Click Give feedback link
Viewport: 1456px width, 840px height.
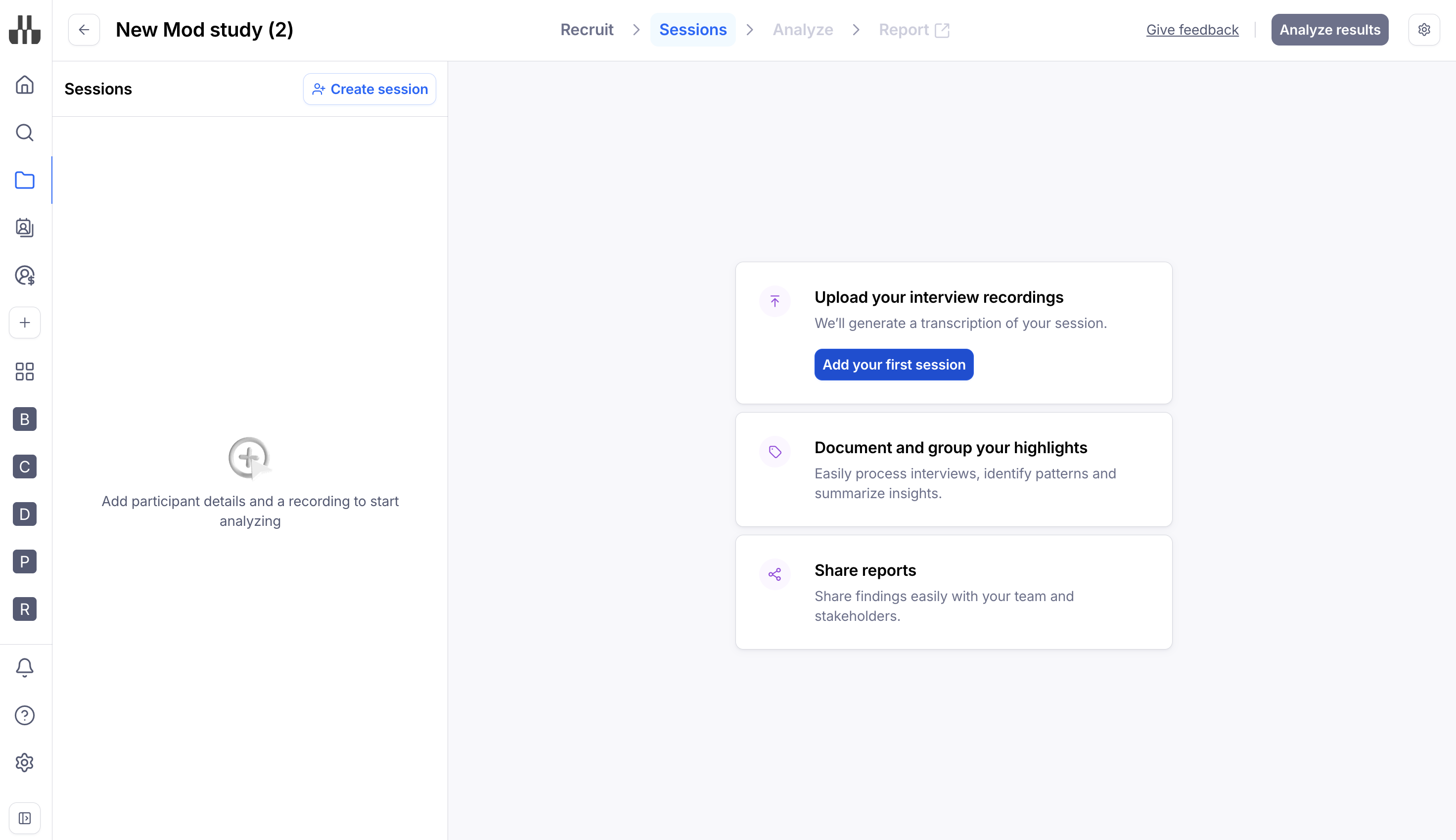1192,29
